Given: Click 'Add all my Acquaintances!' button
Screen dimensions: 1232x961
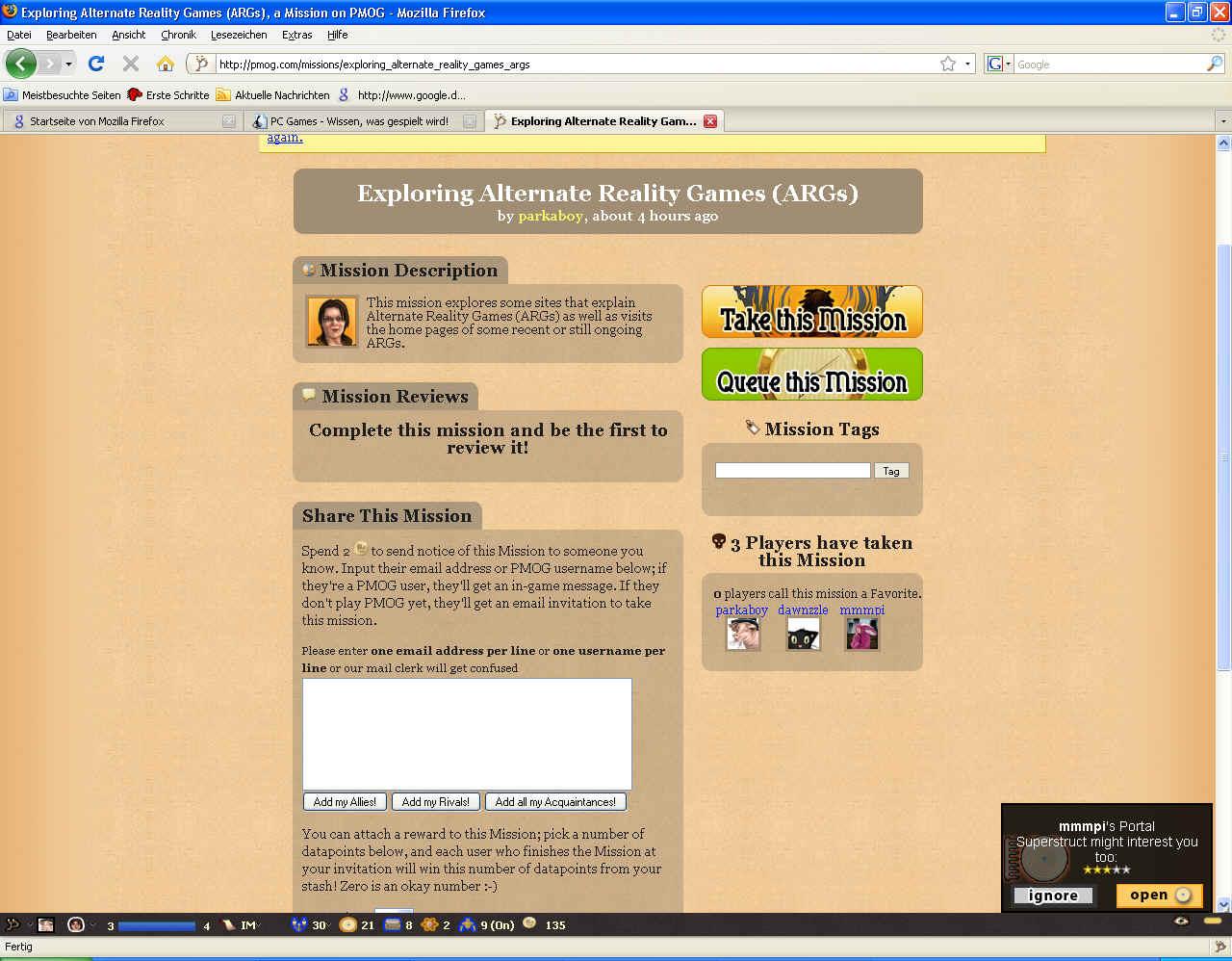Looking at the screenshot, I should click(x=555, y=801).
